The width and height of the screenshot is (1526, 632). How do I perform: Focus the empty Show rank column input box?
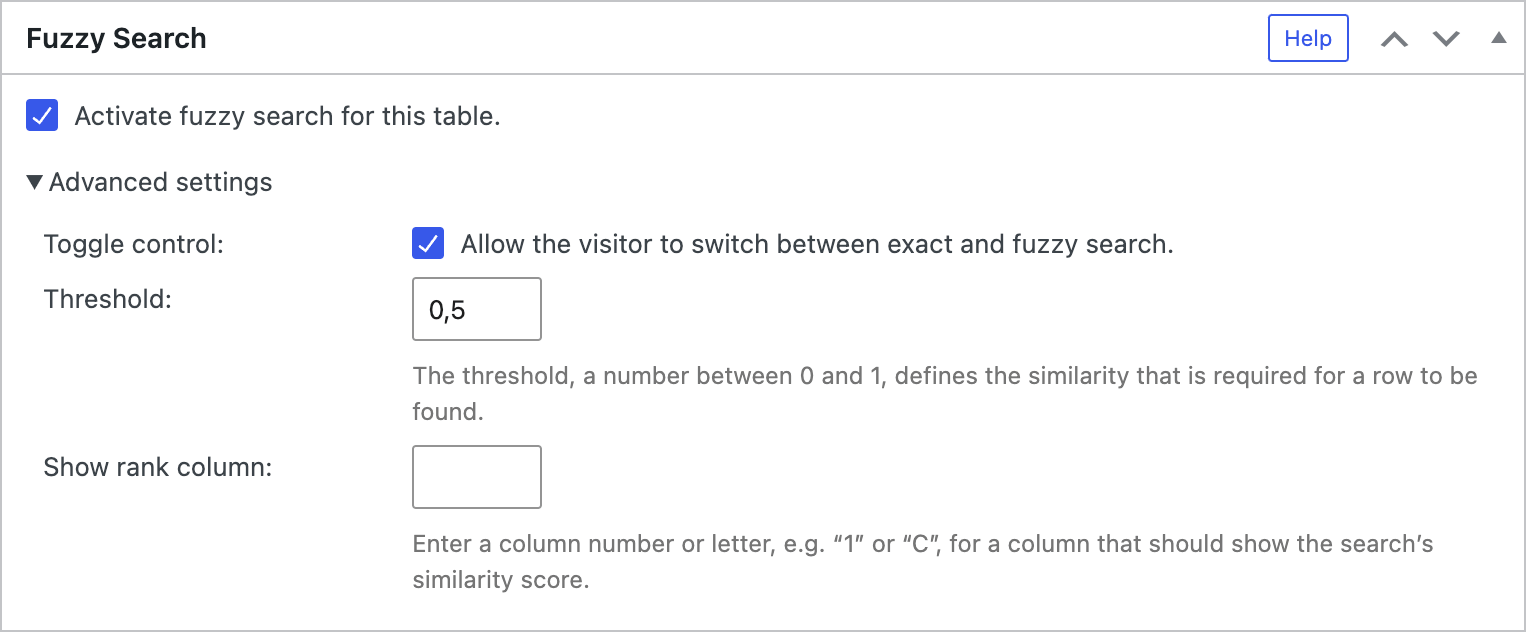point(476,477)
